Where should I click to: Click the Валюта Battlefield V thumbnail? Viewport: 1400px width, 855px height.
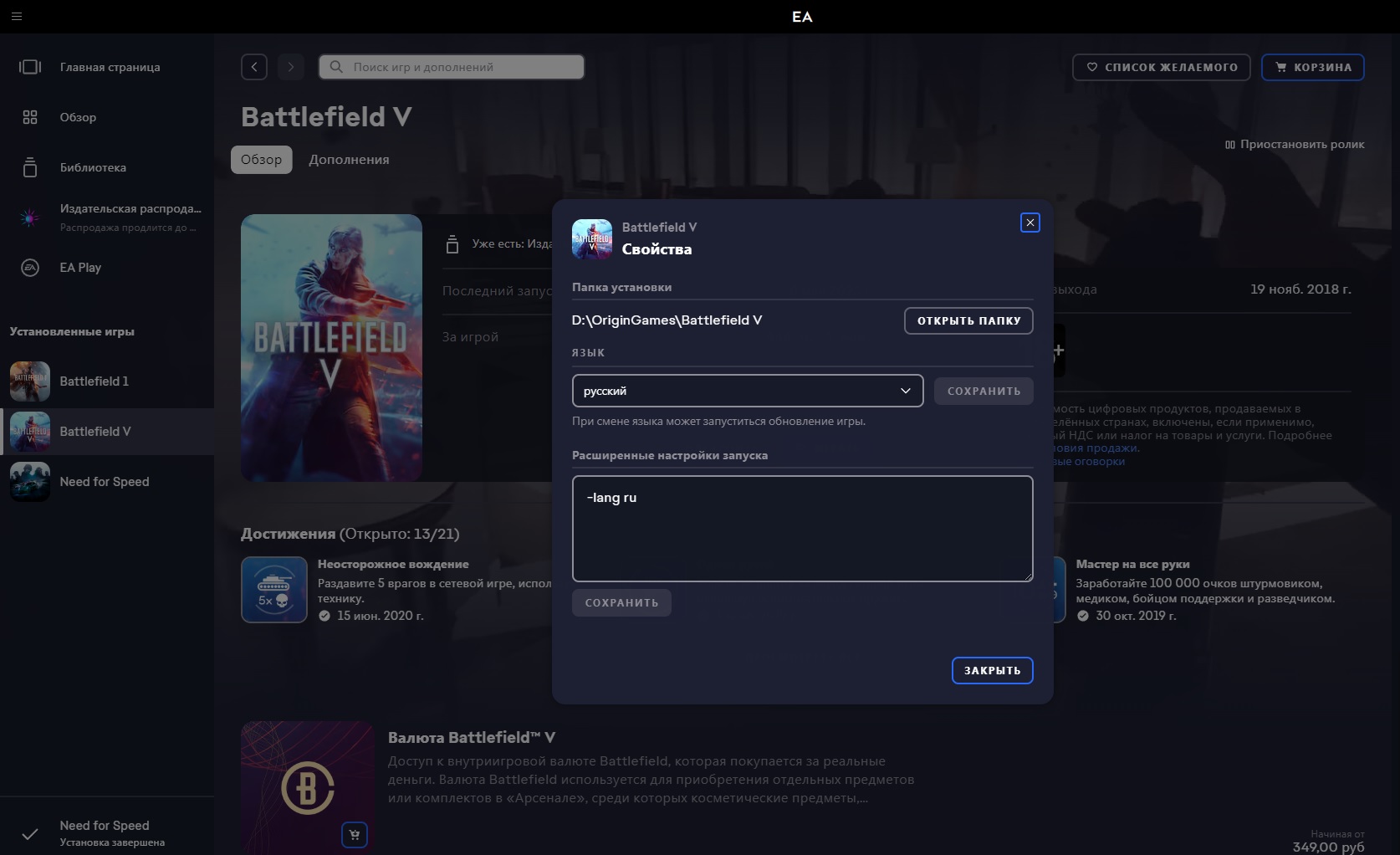pyautogui.click(x=308, y=788)
